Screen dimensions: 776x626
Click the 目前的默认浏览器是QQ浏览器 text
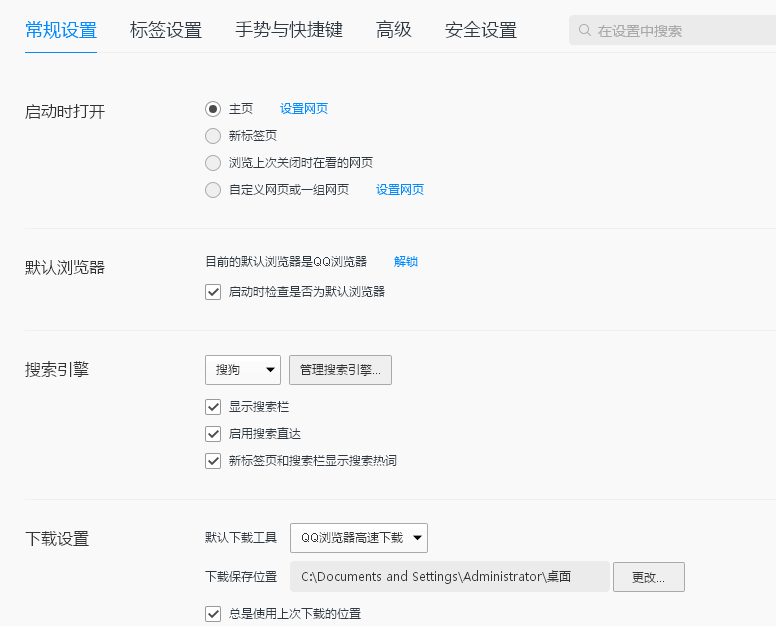pyautogui.click(x=286, y=262)
